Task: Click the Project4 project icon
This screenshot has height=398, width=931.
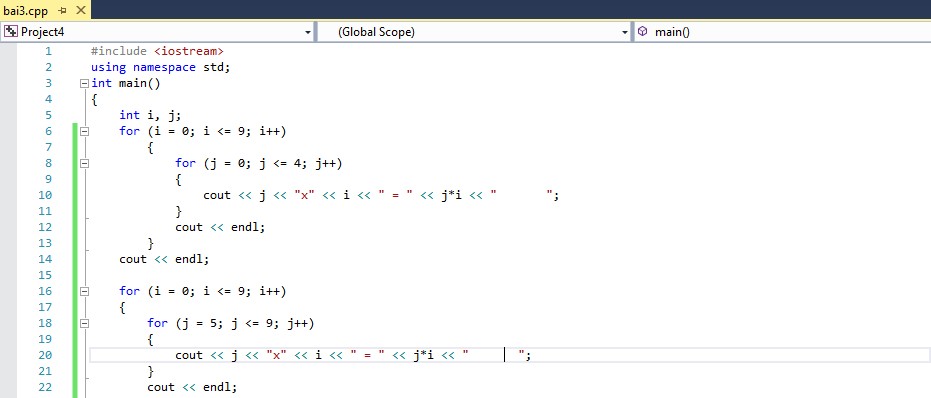Action: click(x=11, y=32)
